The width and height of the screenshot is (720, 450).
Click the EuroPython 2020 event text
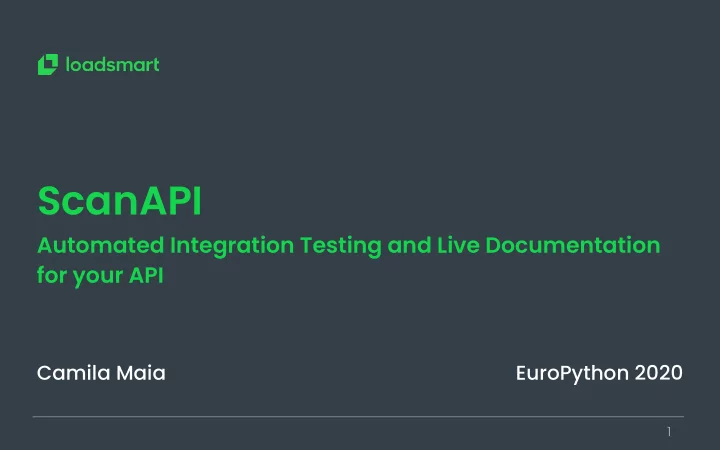pyautogui.click(x=599, y=373)
